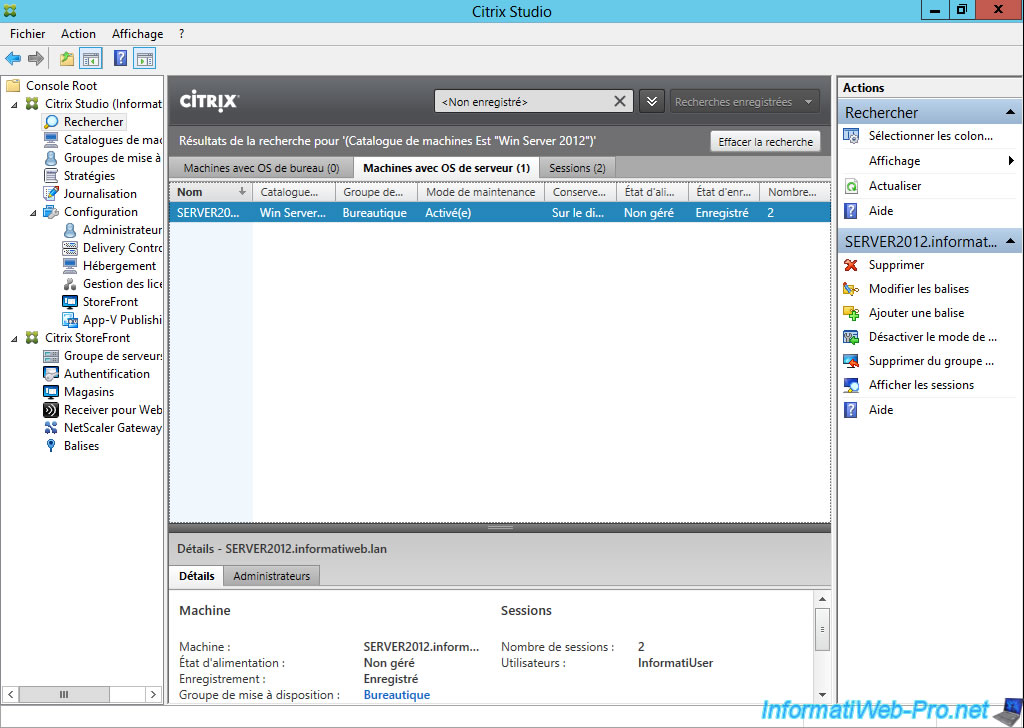Viewport: 1024px width, 728px height.
Task: Click the details pane vertical scrollbar thumb
Action: click(x=822, y=629)
